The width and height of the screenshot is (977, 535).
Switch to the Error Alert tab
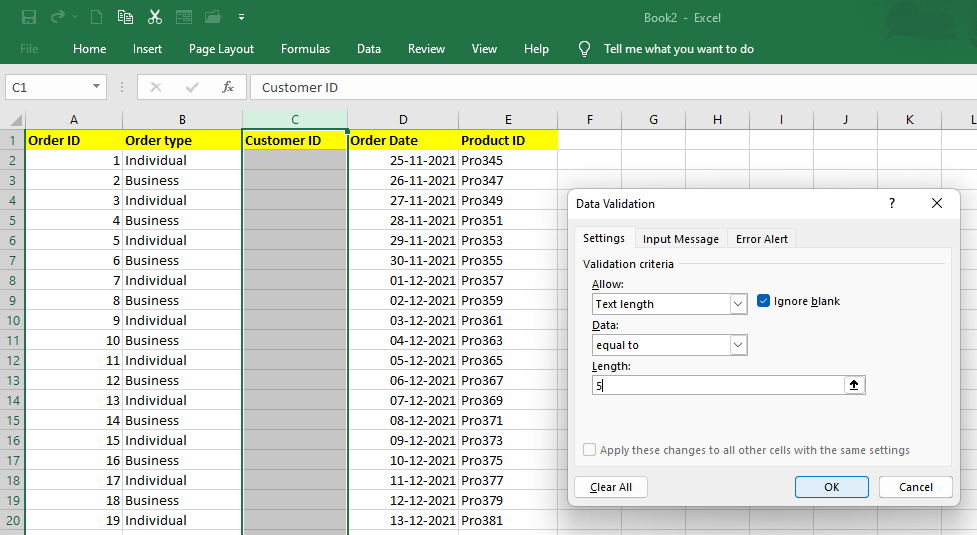pos(761,239)
